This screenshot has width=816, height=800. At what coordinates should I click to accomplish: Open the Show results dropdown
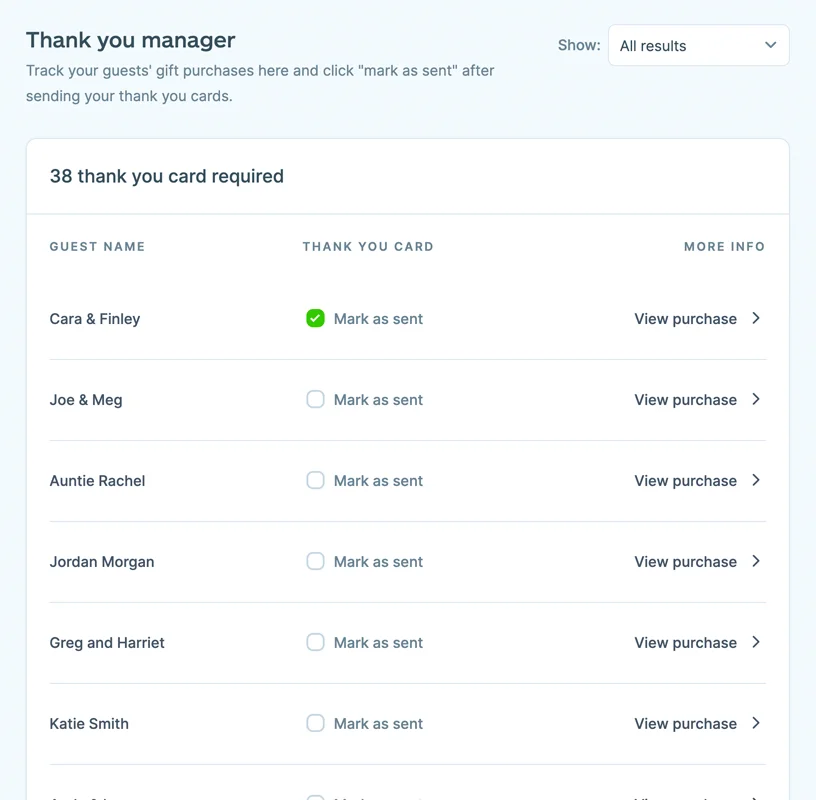(x=697, y=45)
